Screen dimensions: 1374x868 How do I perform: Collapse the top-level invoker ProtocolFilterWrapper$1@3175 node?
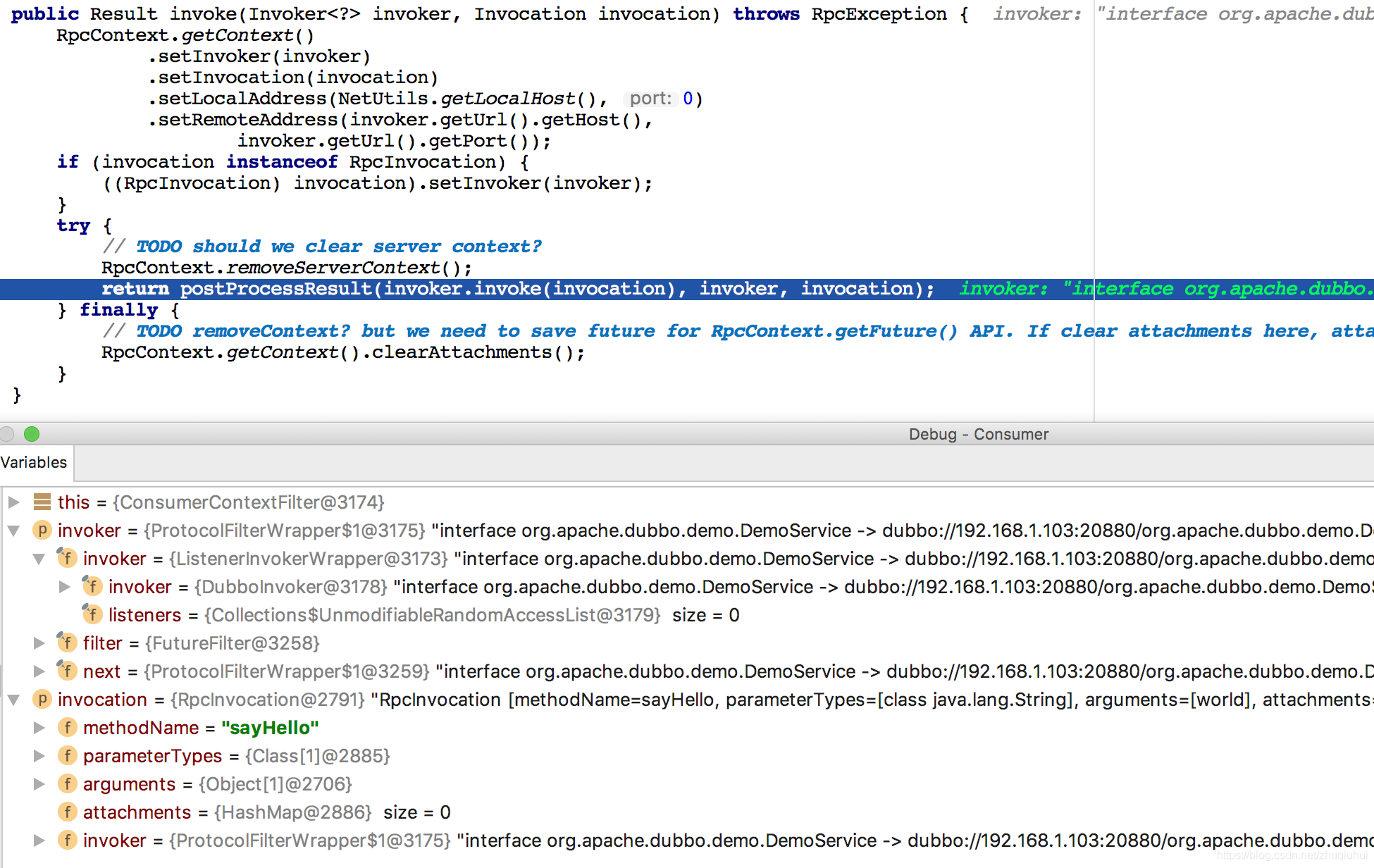[13, 531]
